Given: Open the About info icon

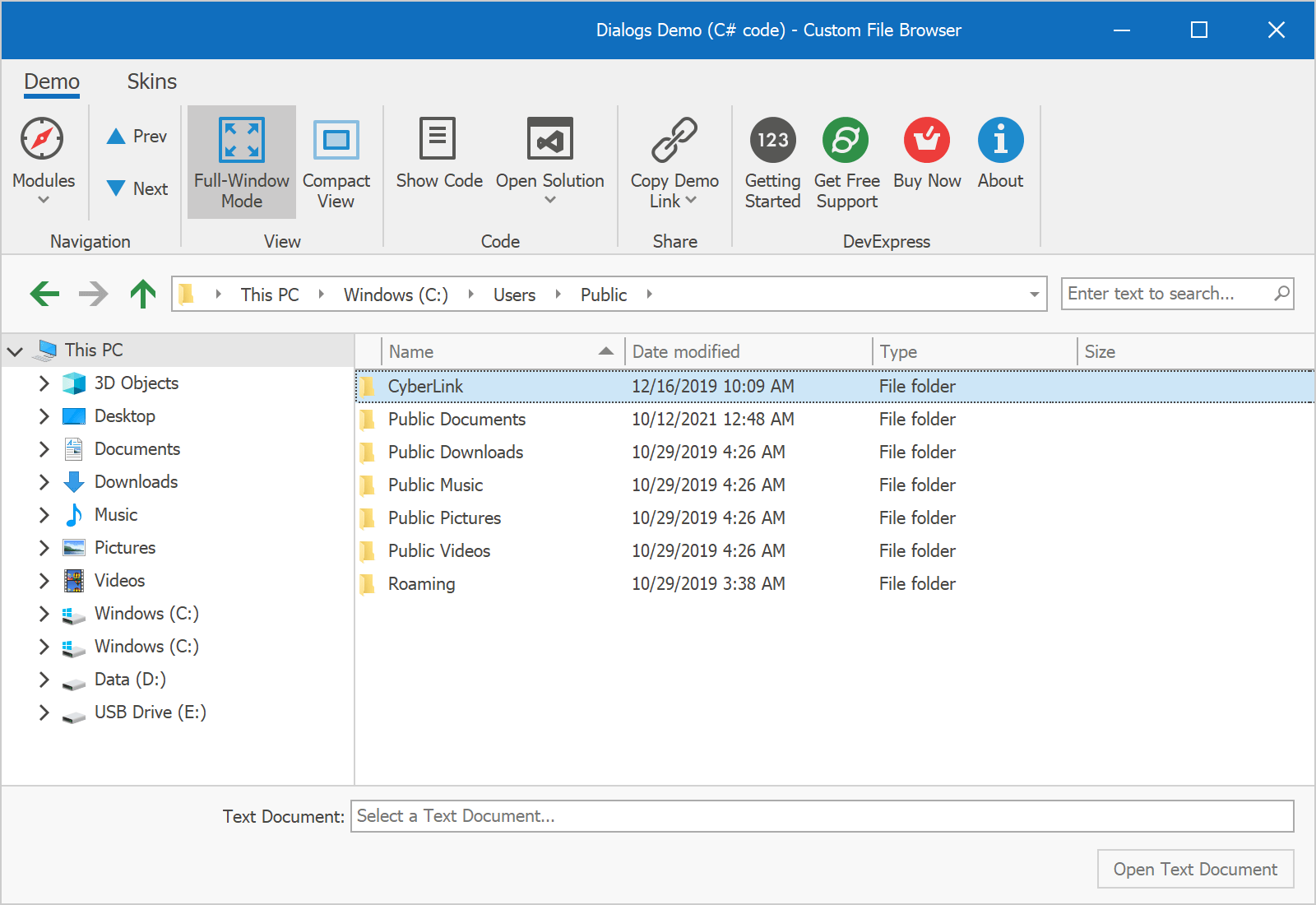Looking at the screenshot, I should 1000,140.
